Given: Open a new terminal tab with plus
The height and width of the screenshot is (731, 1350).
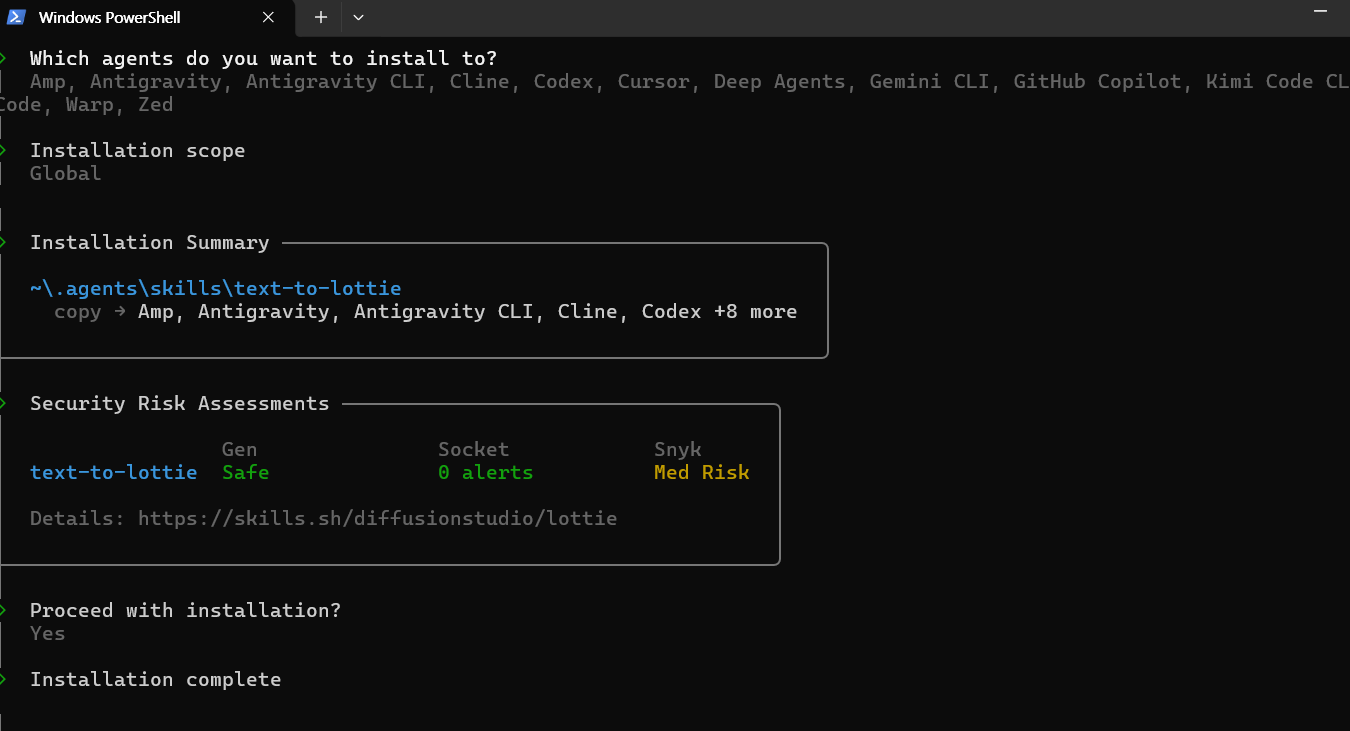Looking at the screenshot, I should click(x=321, y=17).
